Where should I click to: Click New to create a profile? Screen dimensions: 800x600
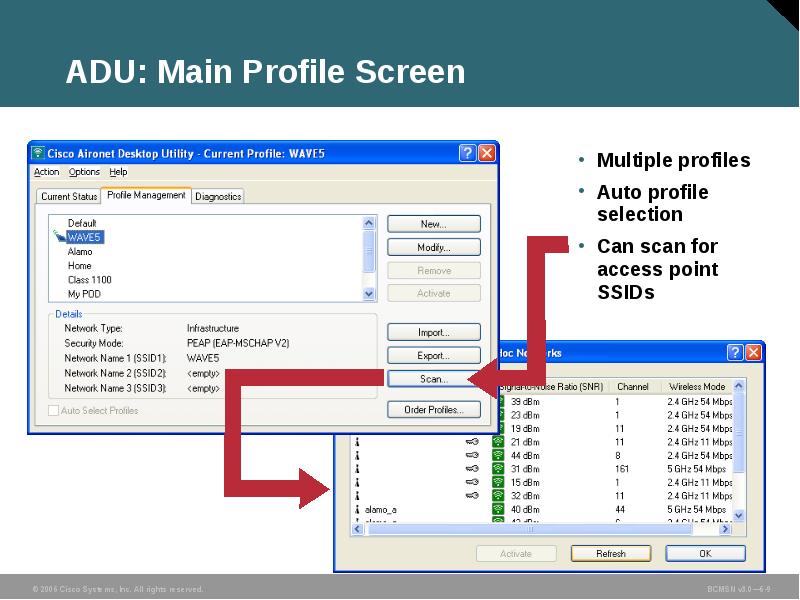tap(432, 222)
